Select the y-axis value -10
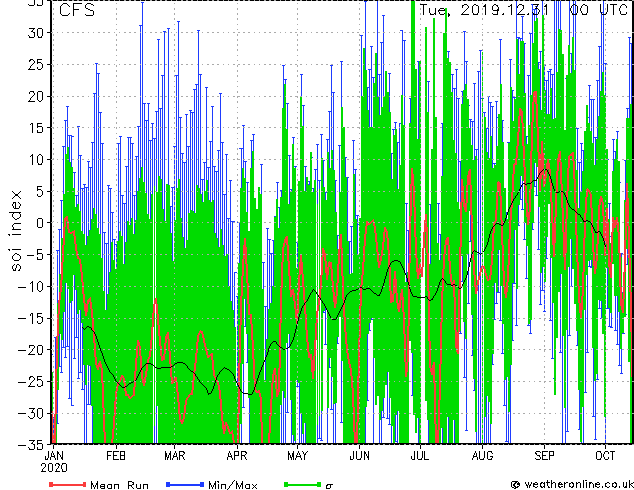Screen dimensions: 634x490 [31, 286]
